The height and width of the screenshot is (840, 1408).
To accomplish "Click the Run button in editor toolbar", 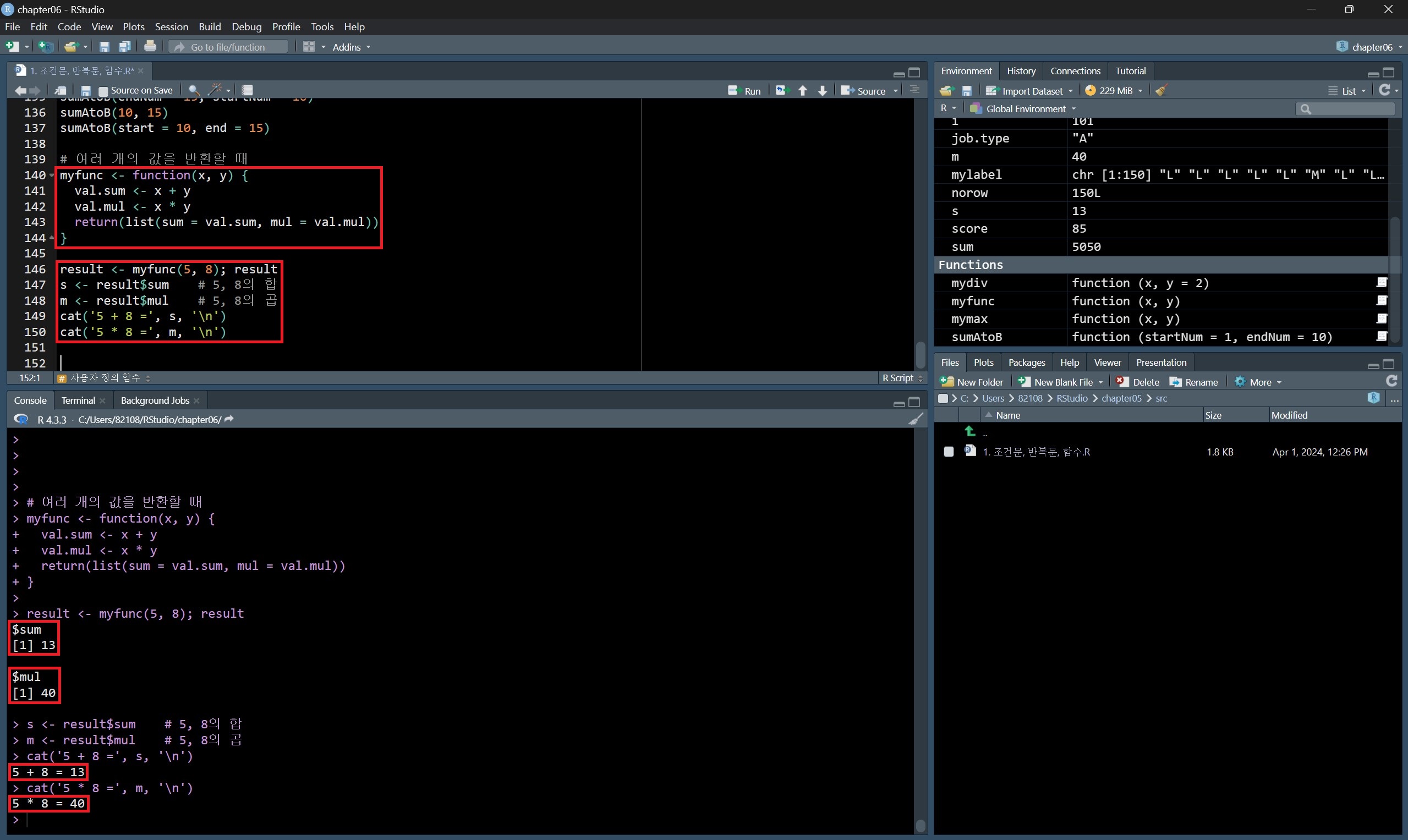I will tap(744, 91).
